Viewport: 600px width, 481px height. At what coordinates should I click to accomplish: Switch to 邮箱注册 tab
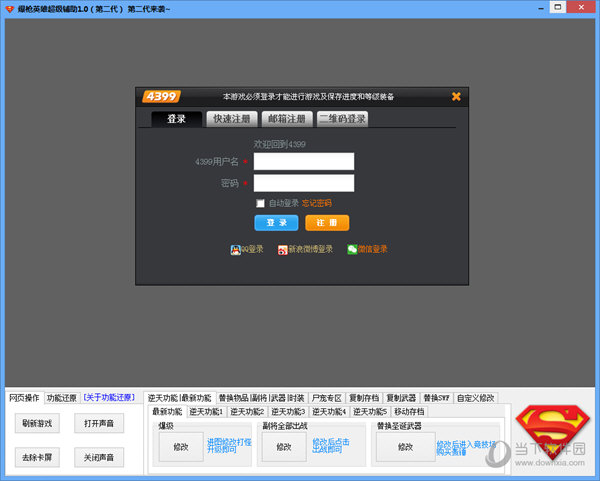pos(287,119)
